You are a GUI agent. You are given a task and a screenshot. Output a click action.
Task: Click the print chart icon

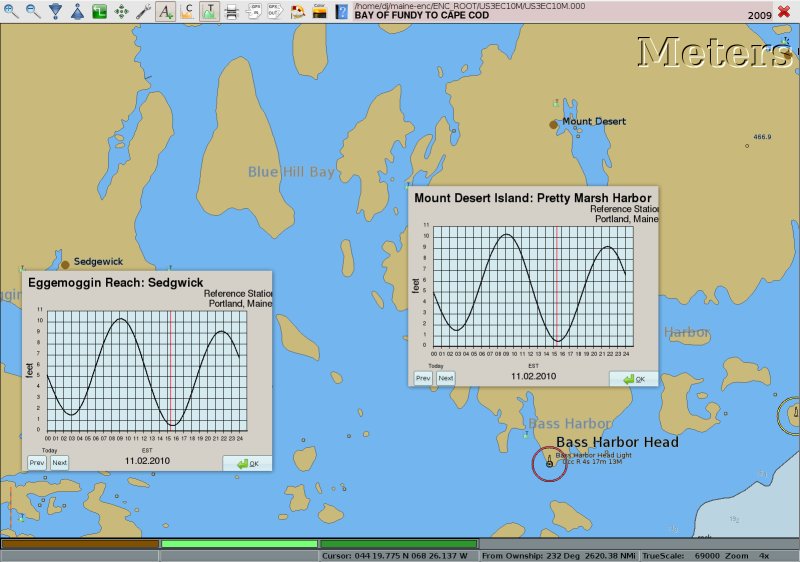click(x=231, y=12)
